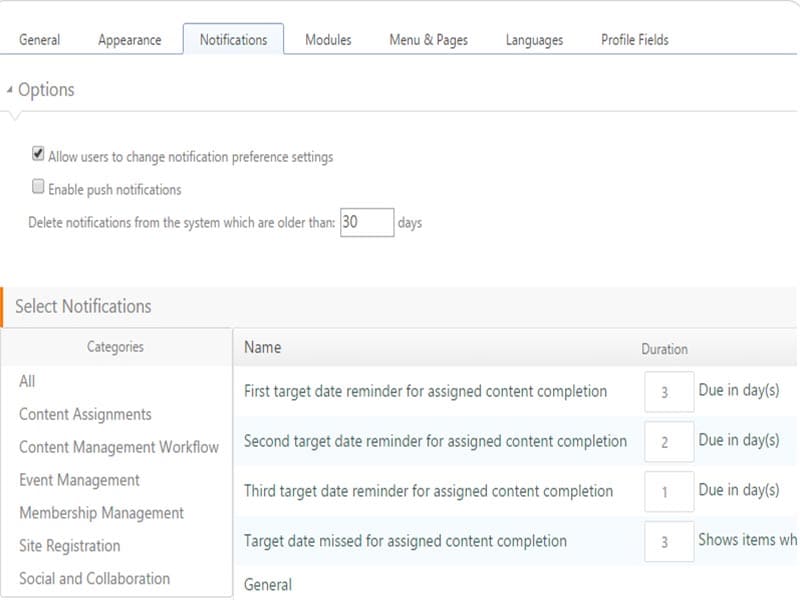The width and height of the screenshot is (800, 600).
Task: Switch to the Languages tab
Action: [x=534, y=40]
